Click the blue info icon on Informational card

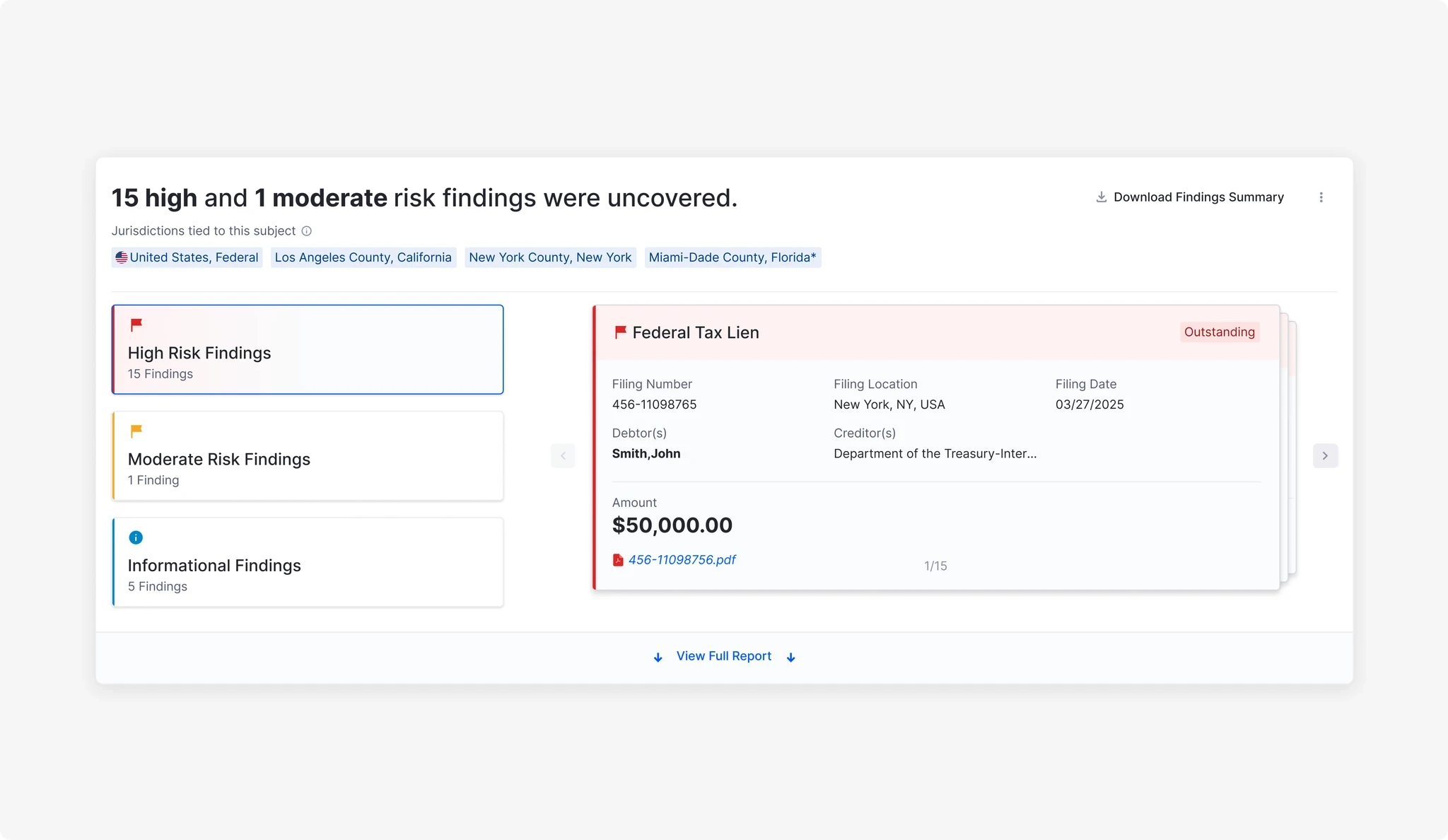pos(136,537)
